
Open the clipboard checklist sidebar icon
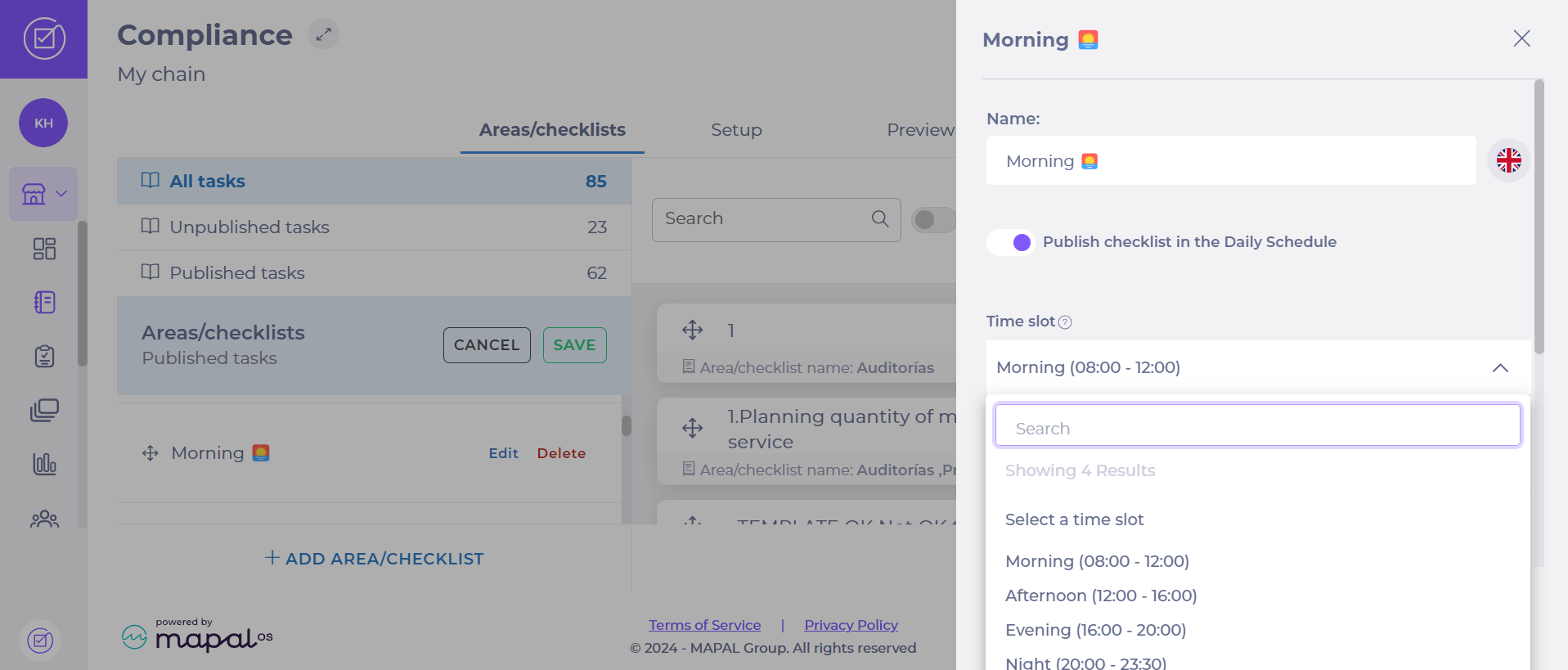pyautogui.click(x=44, y=357)
